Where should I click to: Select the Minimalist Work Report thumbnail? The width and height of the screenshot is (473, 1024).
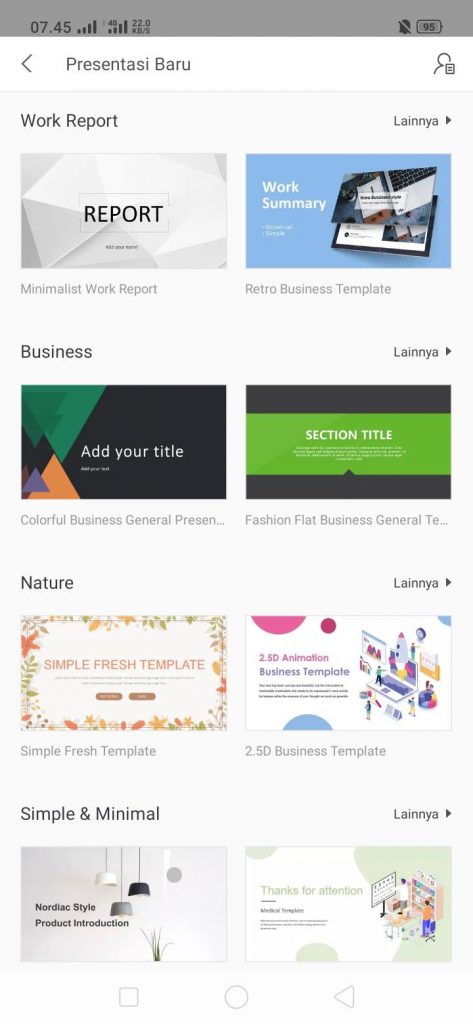point(124,211)
